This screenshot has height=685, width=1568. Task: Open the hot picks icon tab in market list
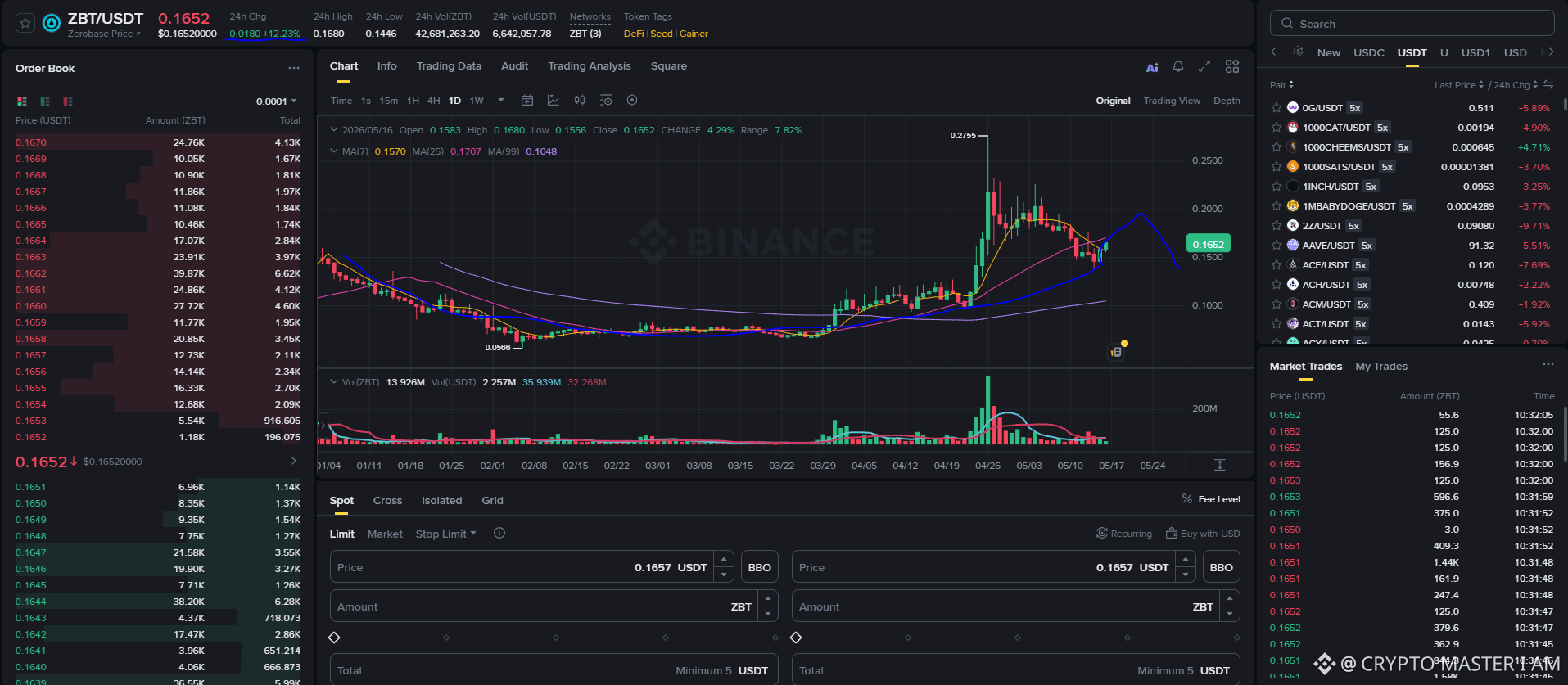[x=1298, y=52]
